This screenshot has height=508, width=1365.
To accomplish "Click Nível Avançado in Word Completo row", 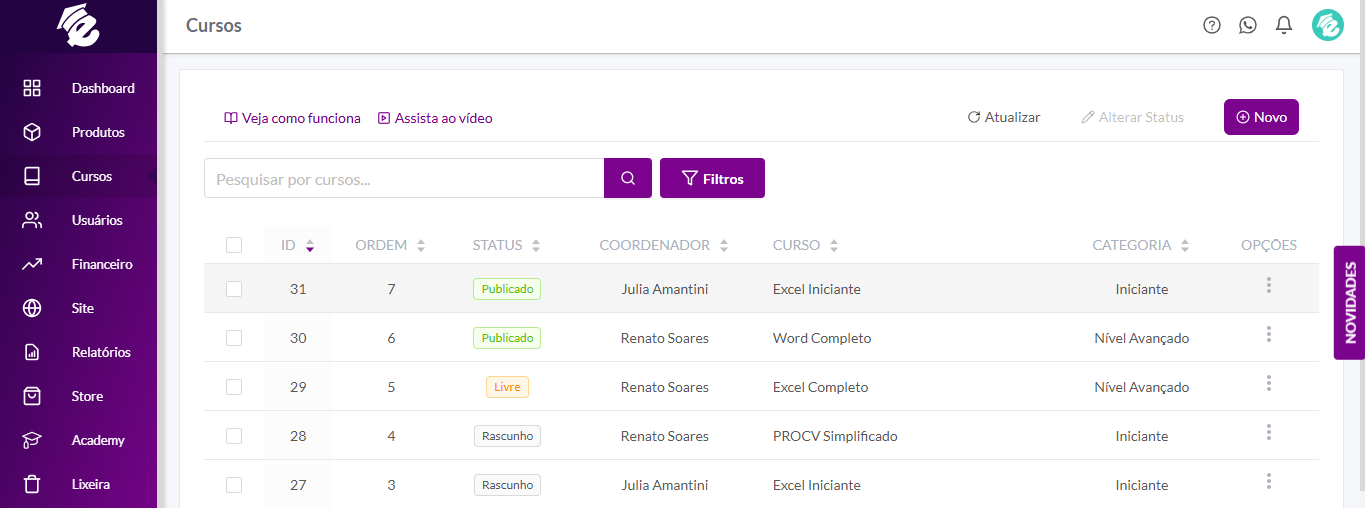I will point(1141,338).
